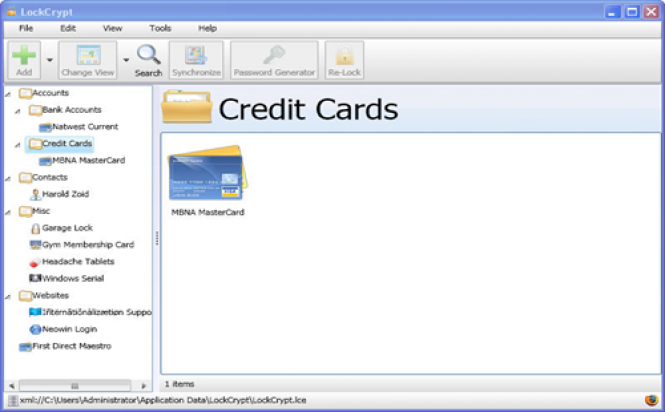The width and height of the screenshot is (665, 412).
Task: Open the Tools menu
Action: click(x=160, y=28)
